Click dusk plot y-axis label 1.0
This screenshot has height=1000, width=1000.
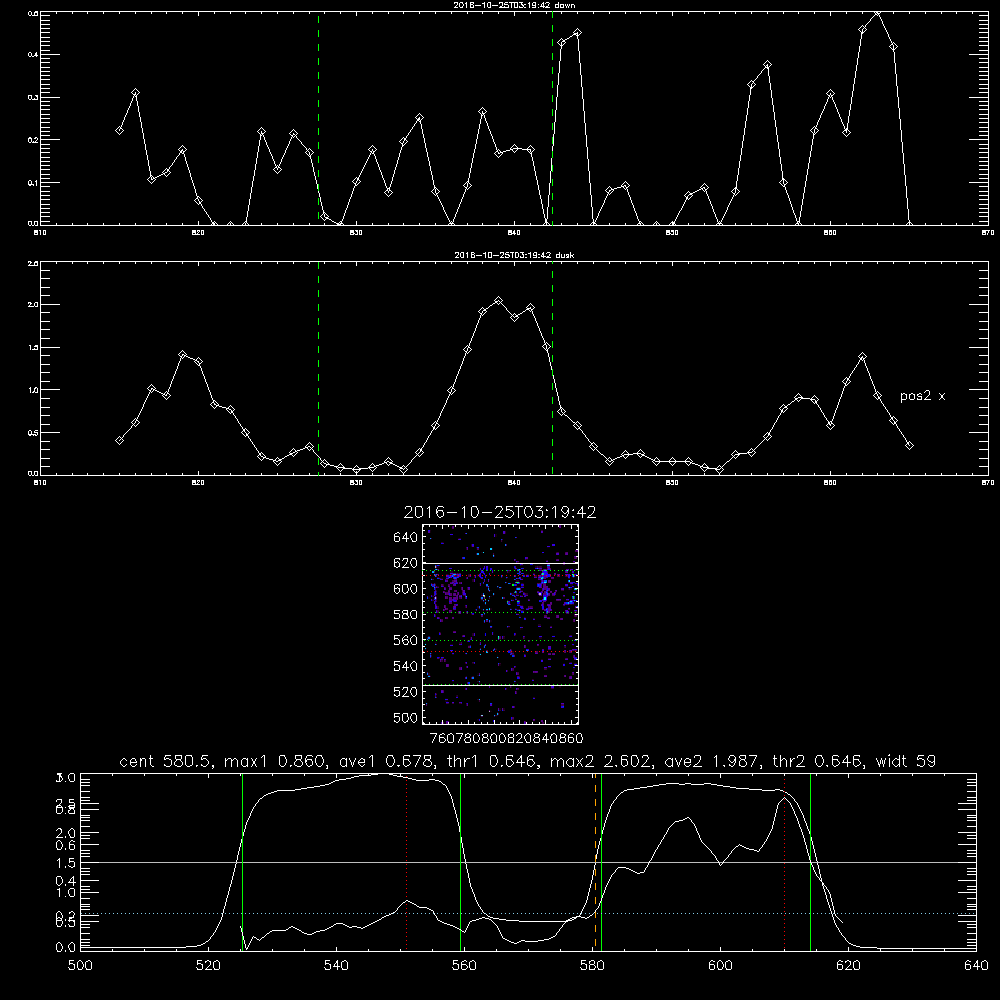[x=34, y=390]
